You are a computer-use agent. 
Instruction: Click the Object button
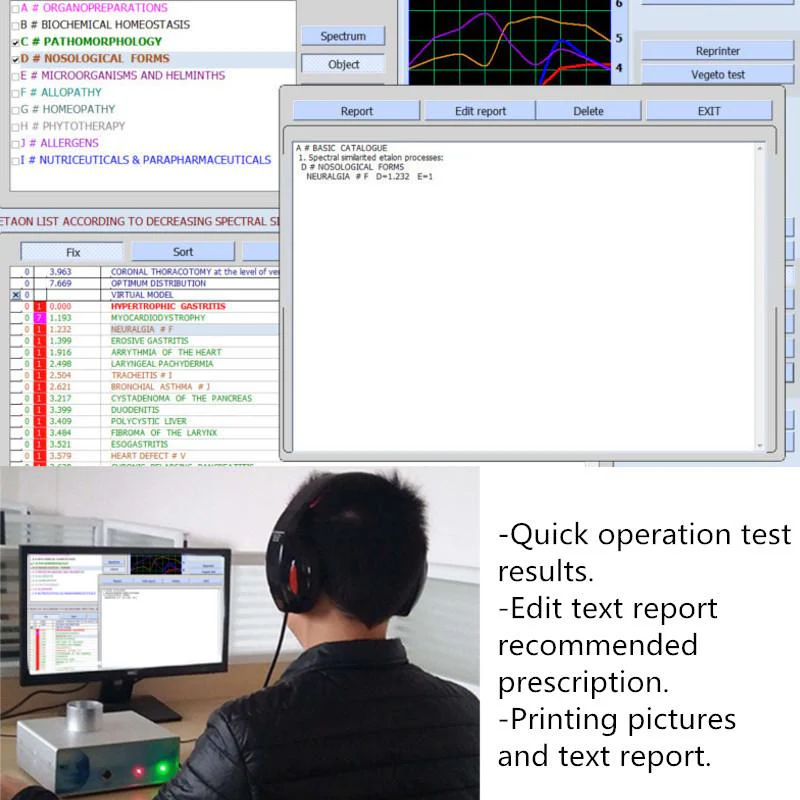point(343,64)
